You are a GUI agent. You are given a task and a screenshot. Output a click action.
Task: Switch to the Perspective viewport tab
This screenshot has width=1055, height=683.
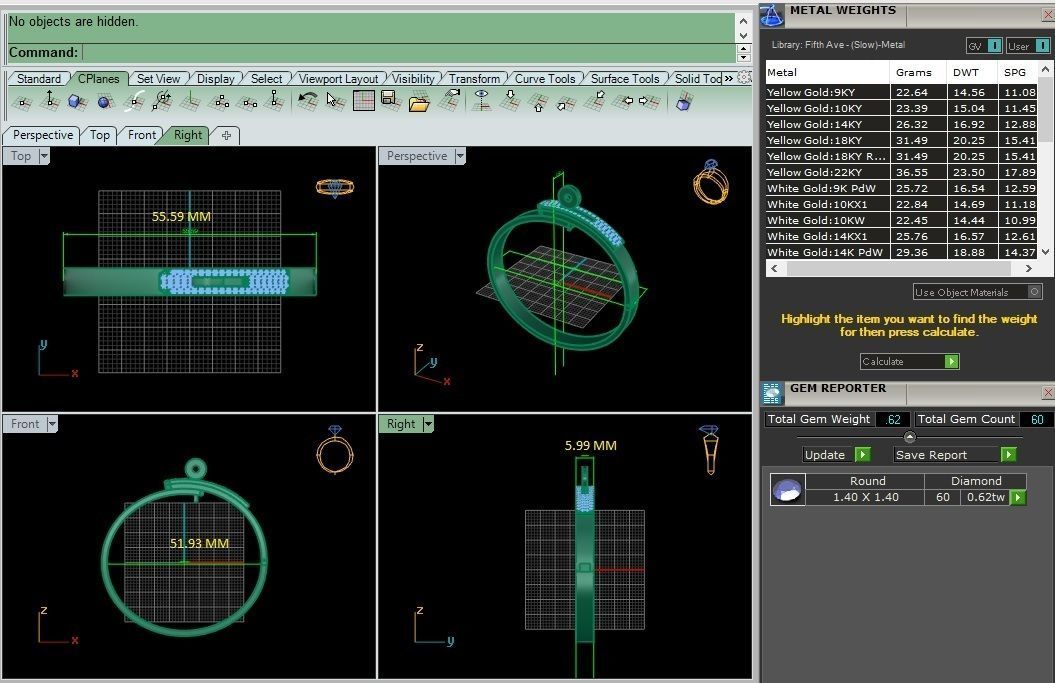point(43,135)
